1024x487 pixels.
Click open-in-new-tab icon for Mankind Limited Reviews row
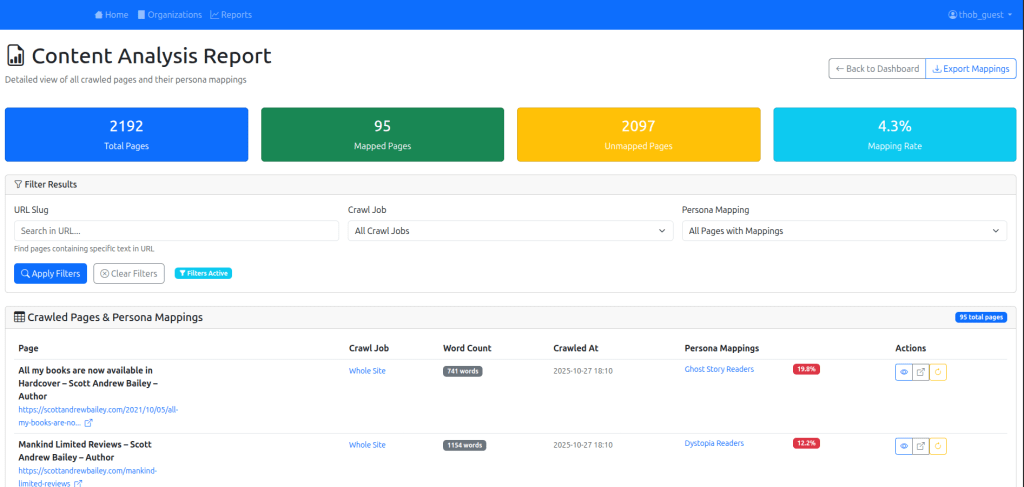(921, 446)
